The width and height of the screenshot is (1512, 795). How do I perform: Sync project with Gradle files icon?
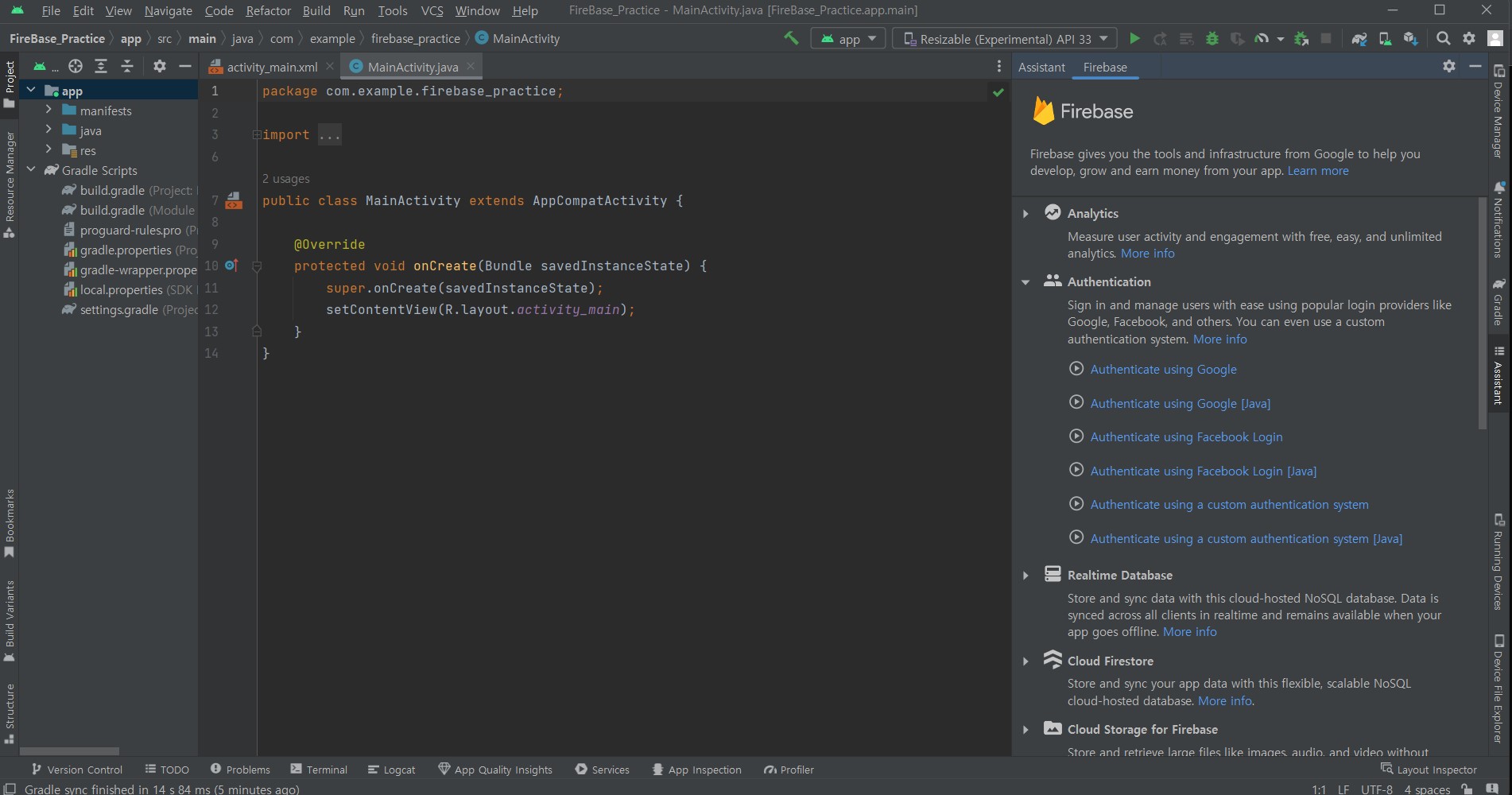1359,38
